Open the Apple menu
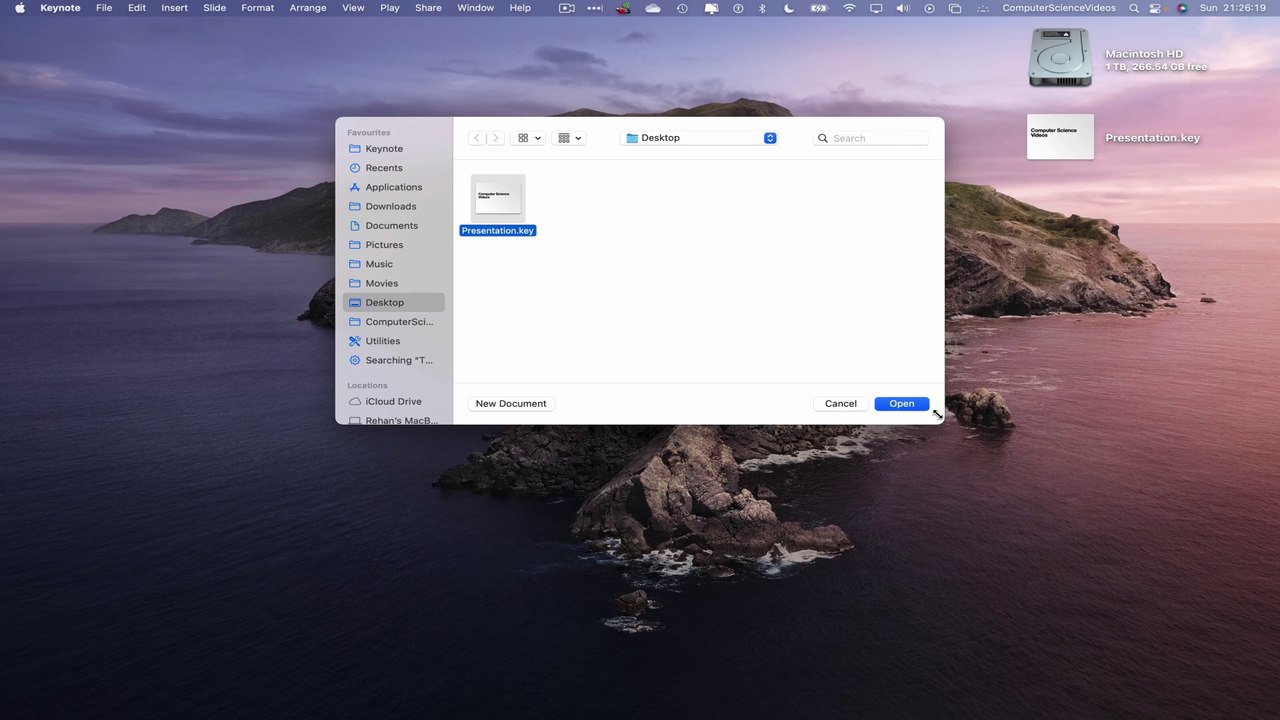 [x=19, y=8]
